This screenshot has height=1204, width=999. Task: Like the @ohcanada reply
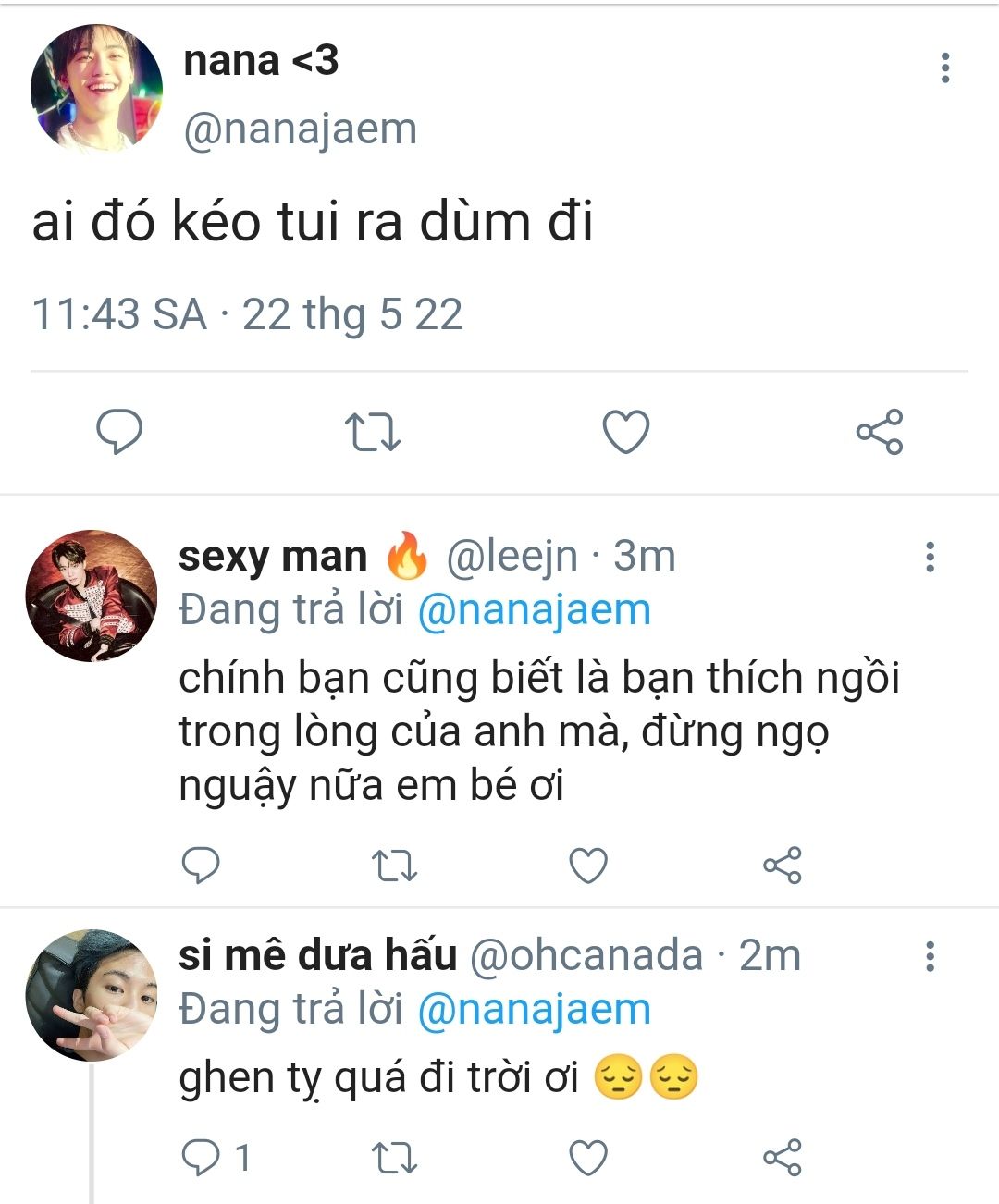588,1158
